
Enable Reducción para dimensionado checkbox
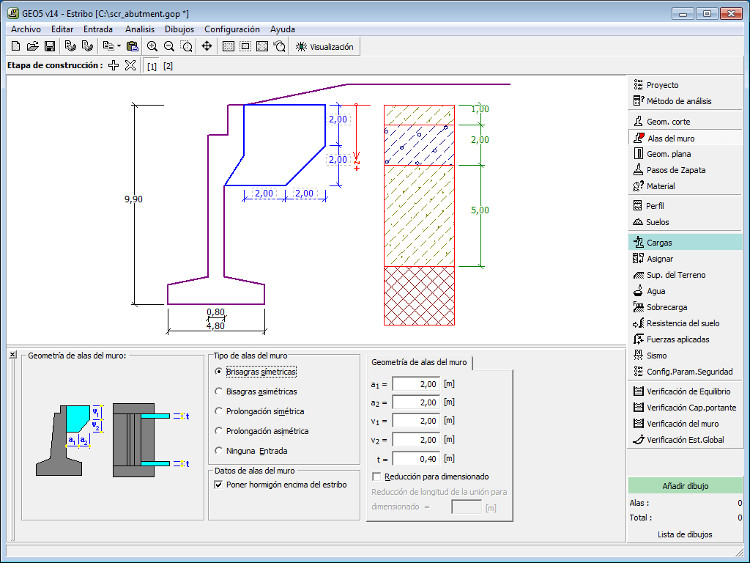pos(376,476)
